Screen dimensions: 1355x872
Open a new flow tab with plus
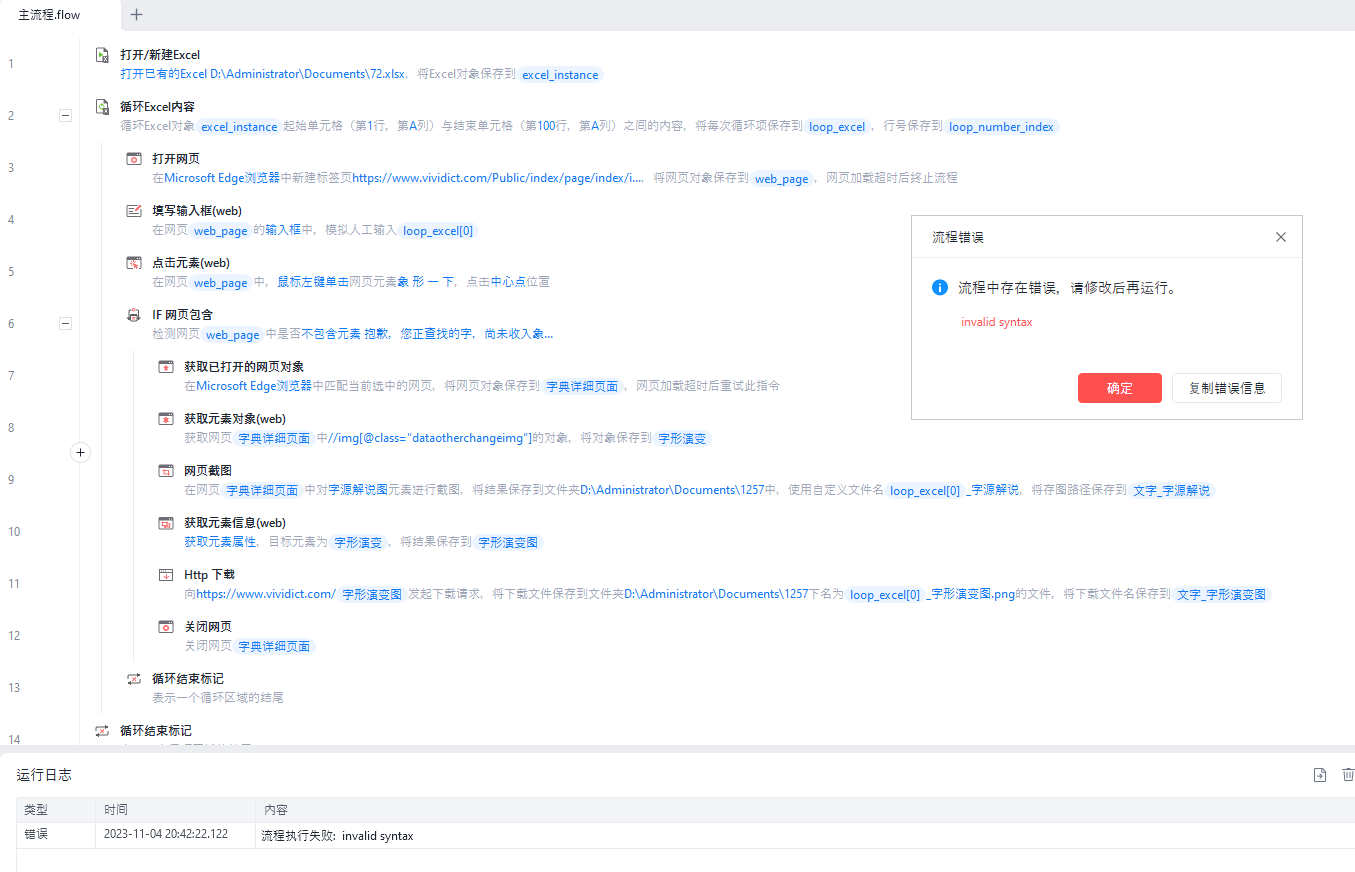click(137, 15)
